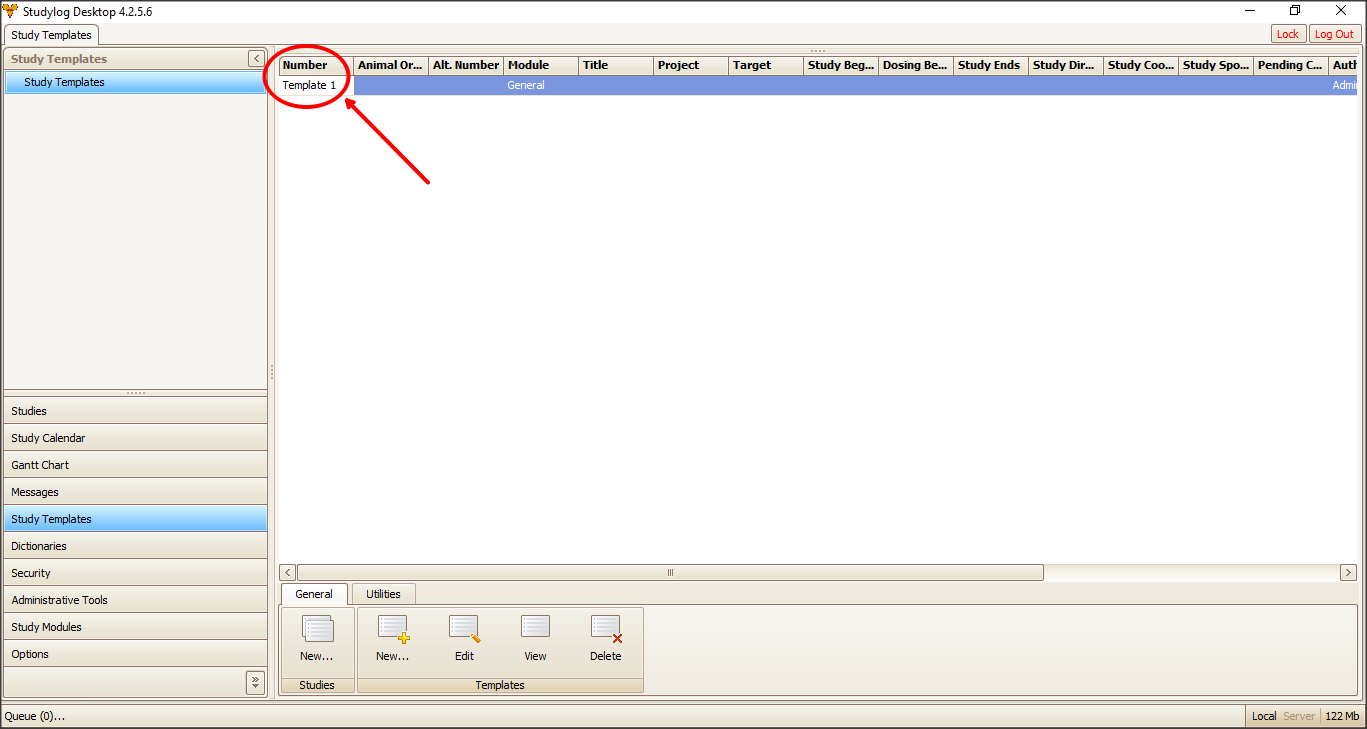Sort by the Study Coo... column header
1367x729 pixels.
(x=1141, y=65)
